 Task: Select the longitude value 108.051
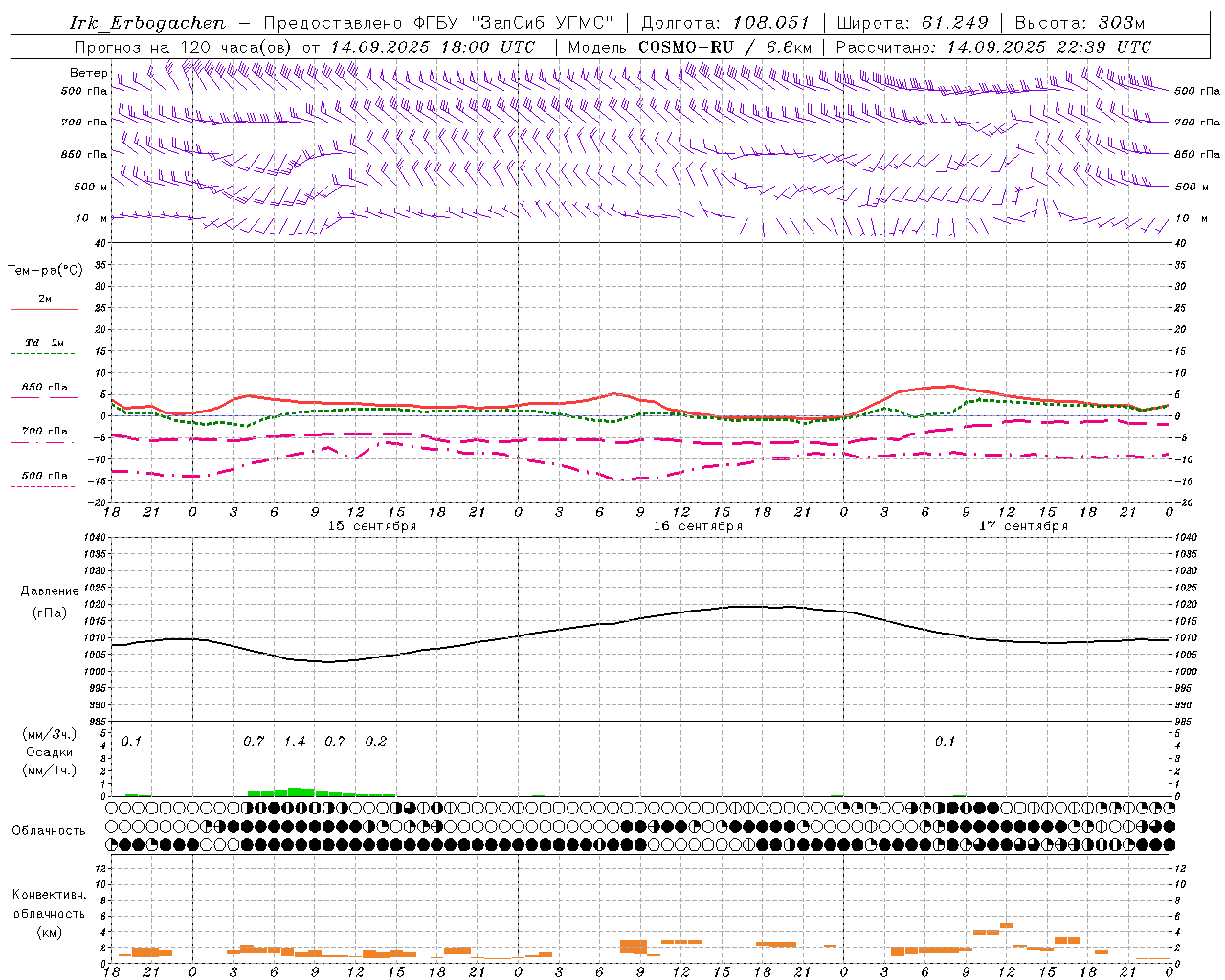coord(771,23)
